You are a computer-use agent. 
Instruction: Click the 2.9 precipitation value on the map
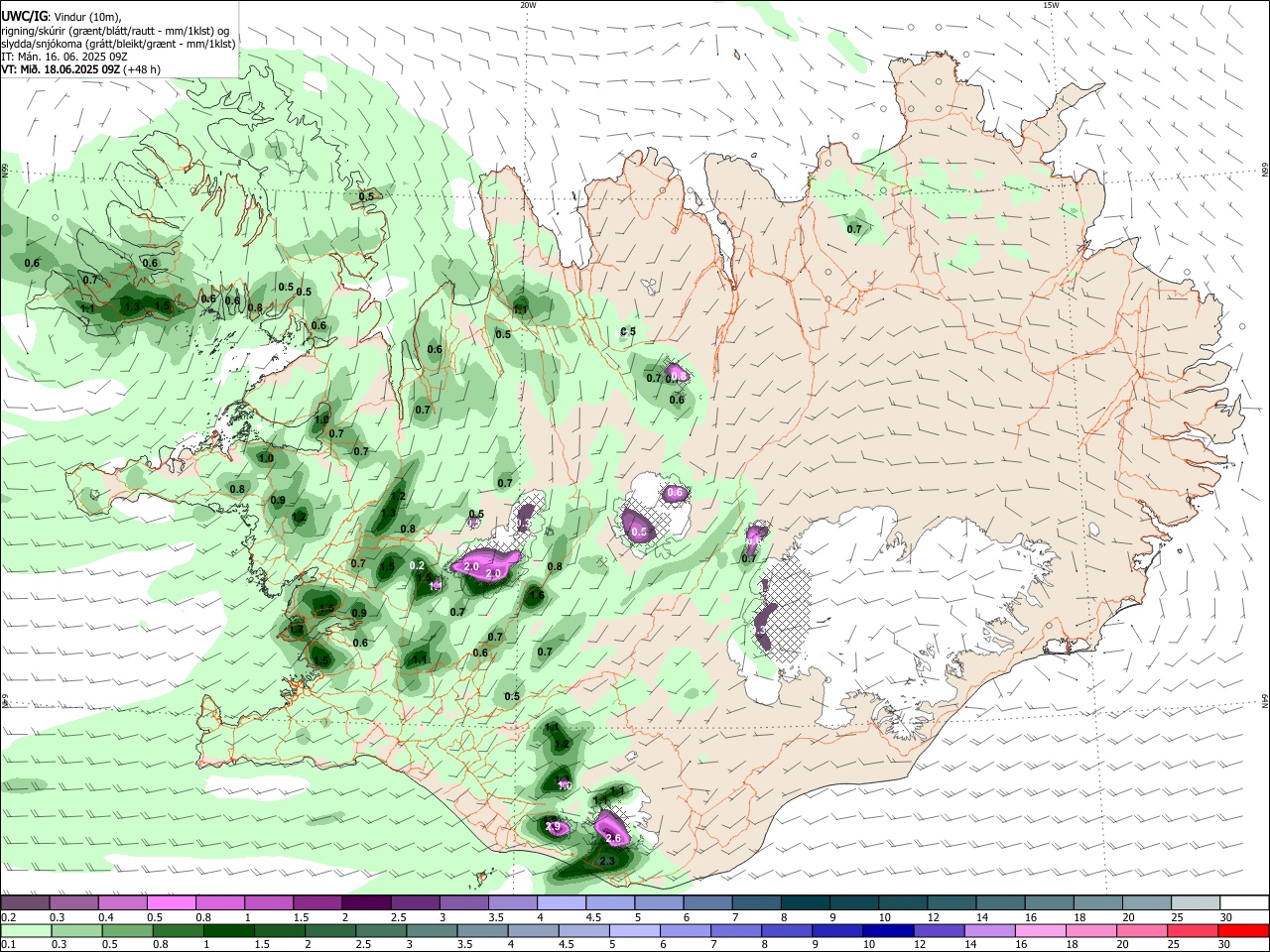(554, 827)
